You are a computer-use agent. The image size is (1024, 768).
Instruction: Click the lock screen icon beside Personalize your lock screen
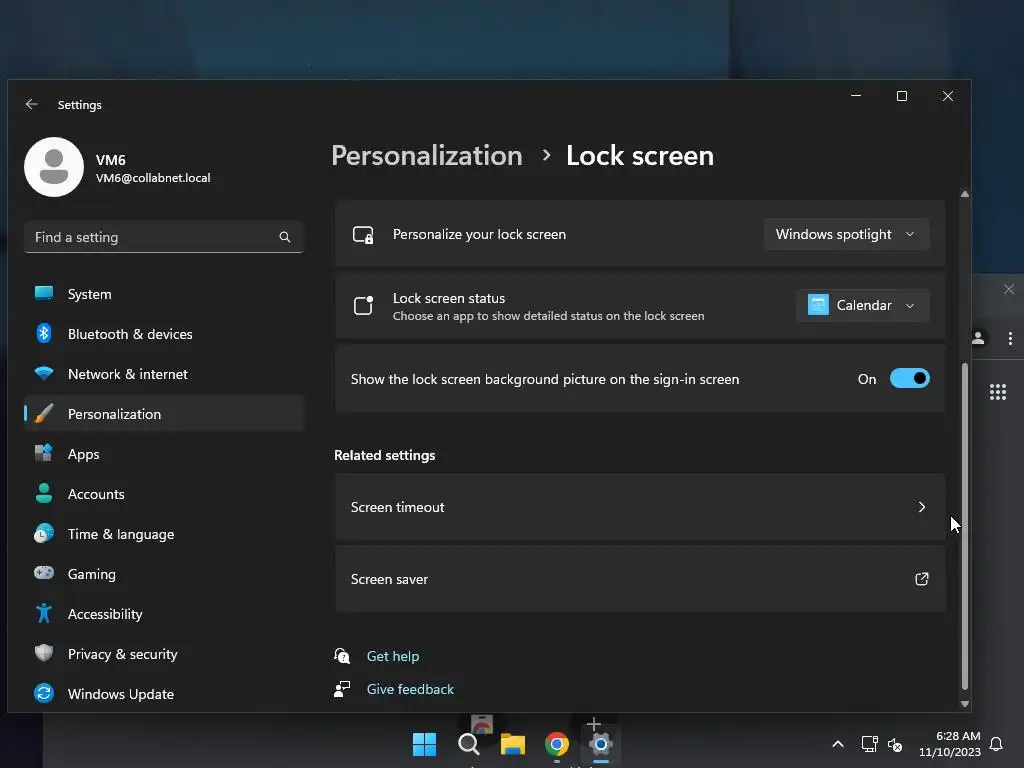click(x=363, y=234)
